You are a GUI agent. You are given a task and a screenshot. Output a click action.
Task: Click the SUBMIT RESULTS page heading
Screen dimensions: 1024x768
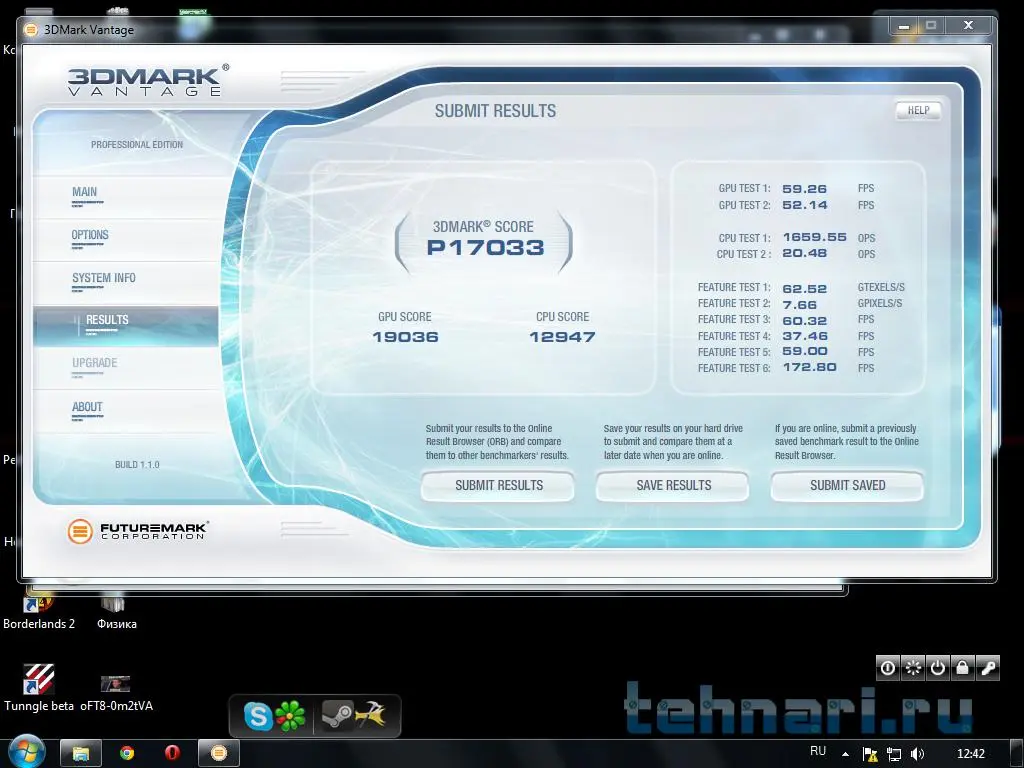(496, 111)
